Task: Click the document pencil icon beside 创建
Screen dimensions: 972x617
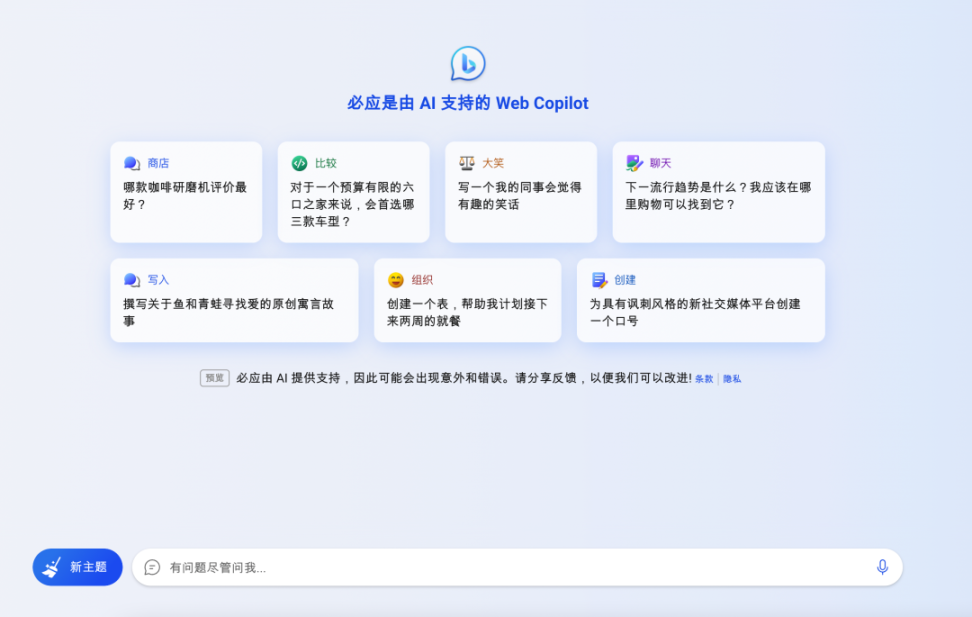Action: point(599,280)
